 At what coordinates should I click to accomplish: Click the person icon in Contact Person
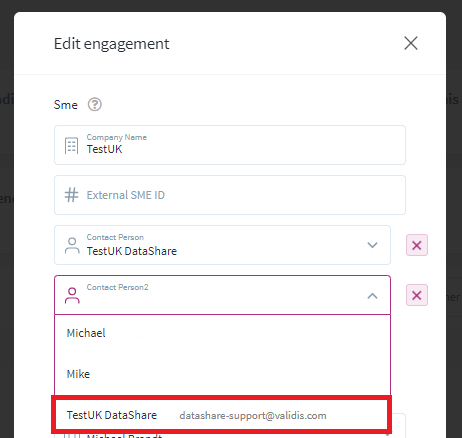[x=72, y=246]
